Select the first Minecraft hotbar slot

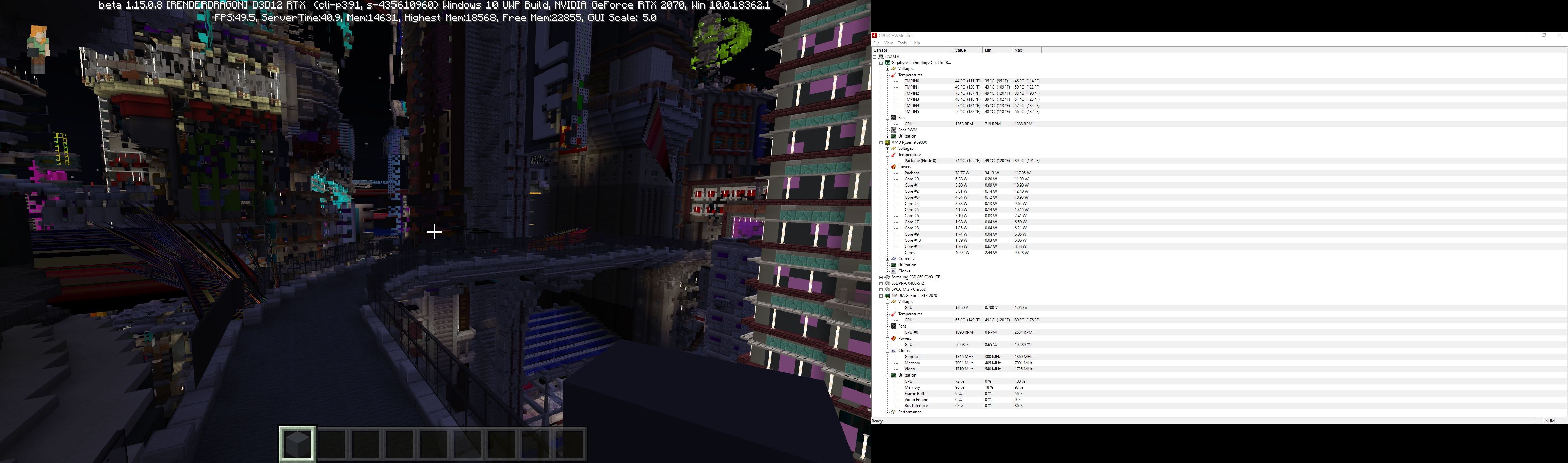pyautogui.click(x=298, y=443)
